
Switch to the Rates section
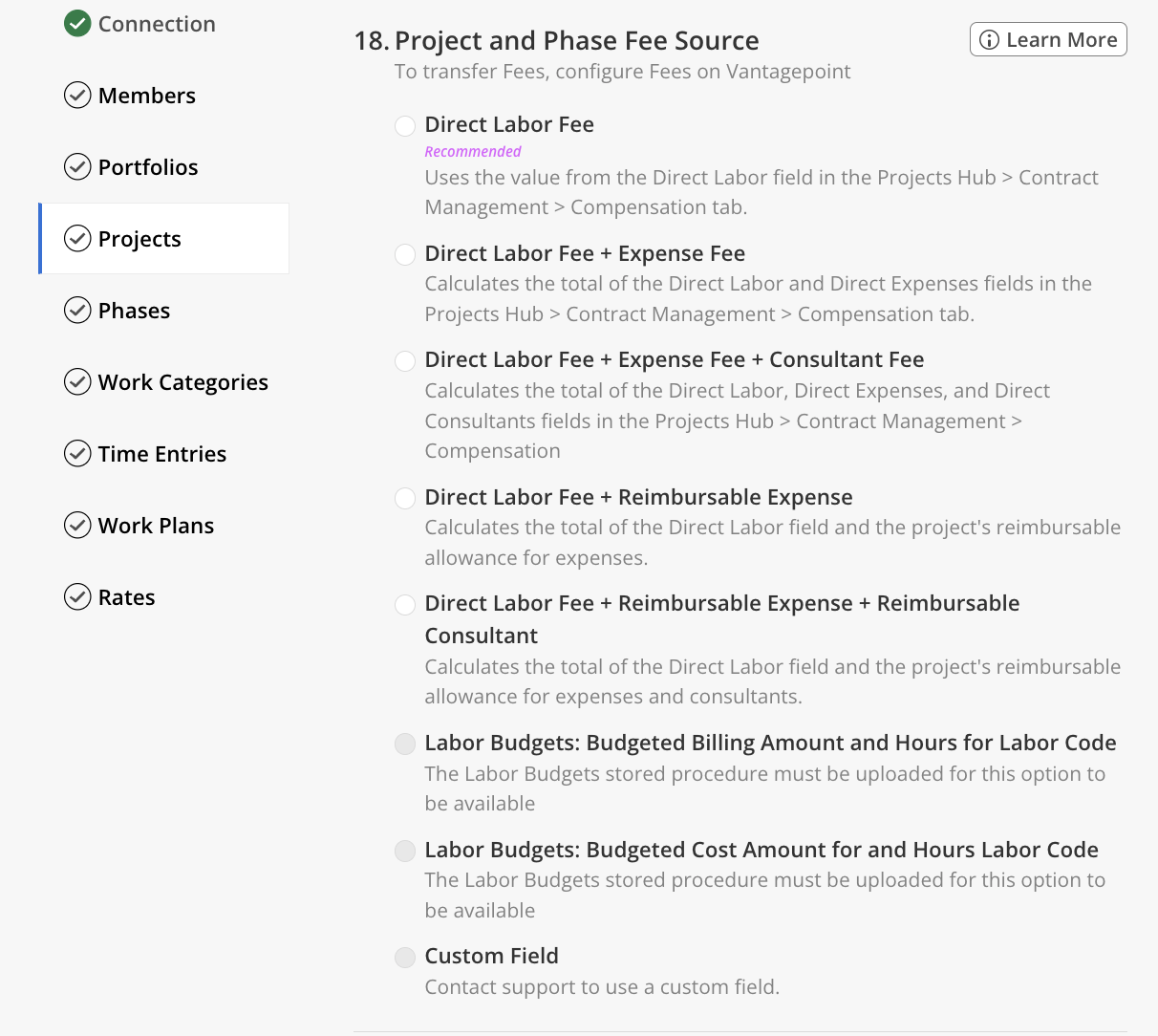(x=126, y=597)
